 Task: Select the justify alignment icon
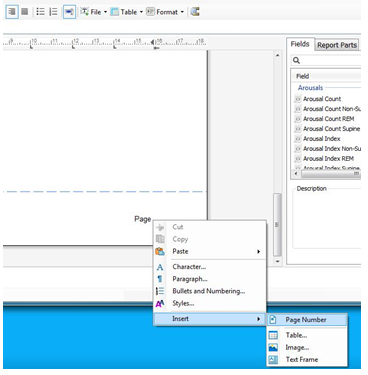[x=25, y=12]
